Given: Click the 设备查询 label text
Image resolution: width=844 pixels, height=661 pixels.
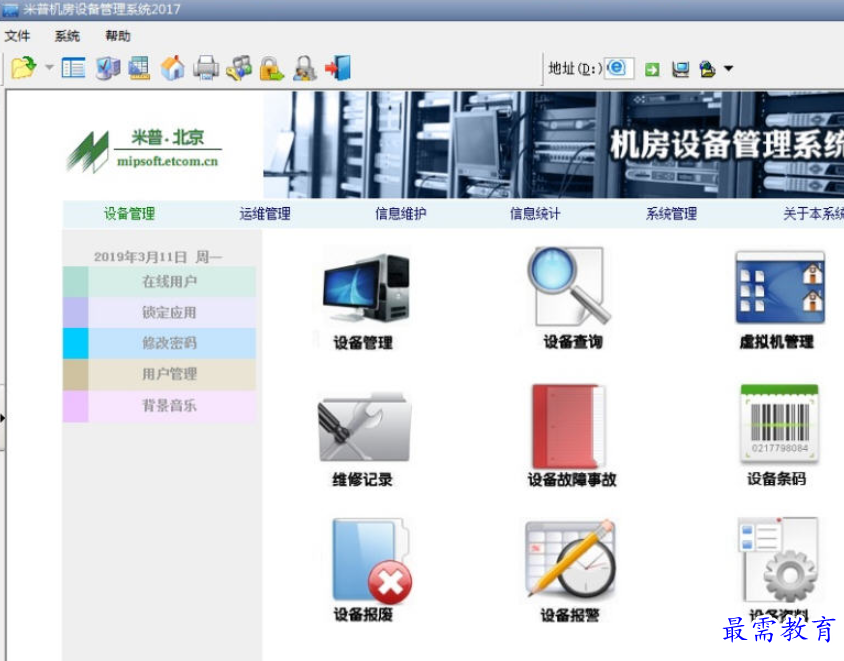Looking at the screenshot, I should point(573,341).
